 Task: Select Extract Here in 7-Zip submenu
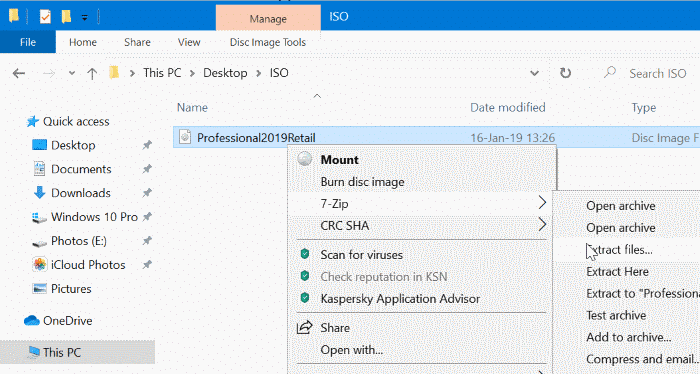(617, 272)
